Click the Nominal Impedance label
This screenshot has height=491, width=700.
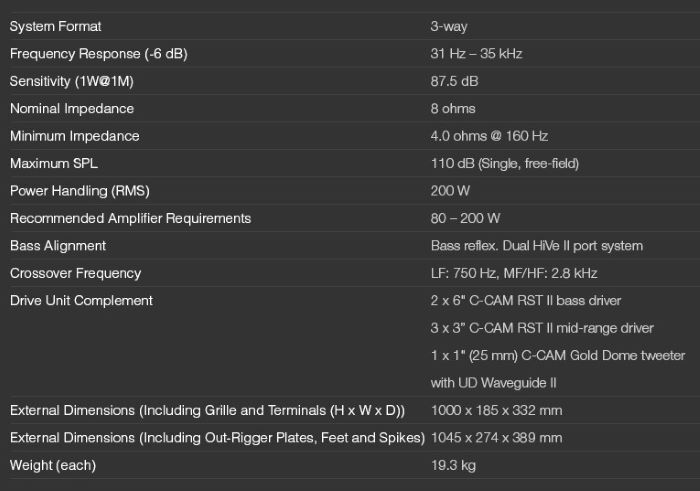tap(71, 108)
